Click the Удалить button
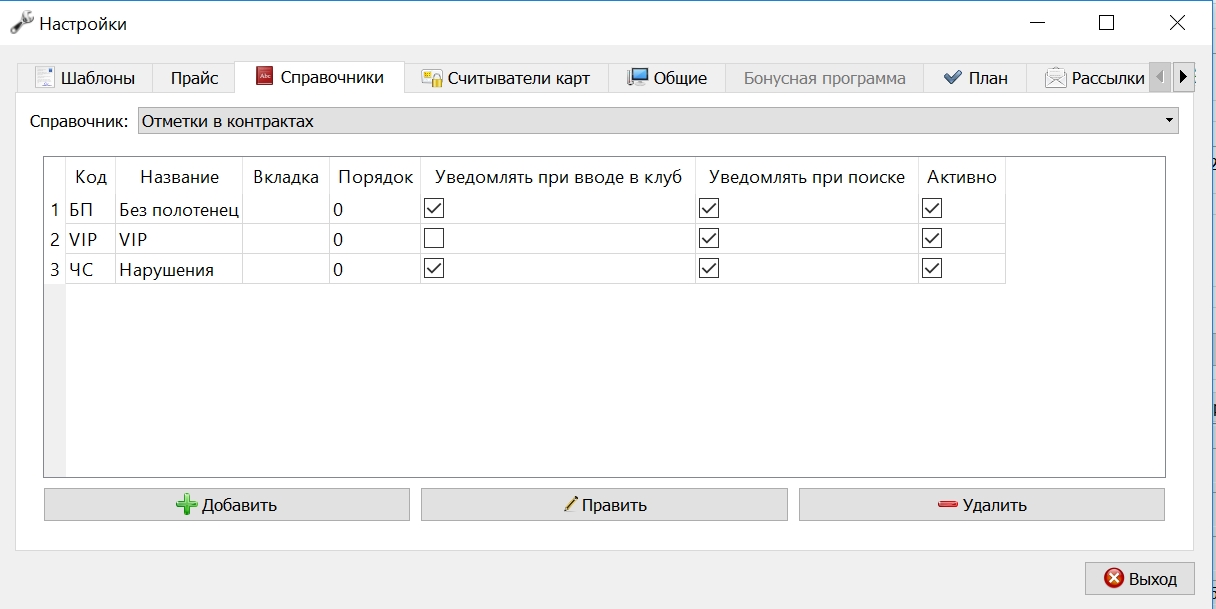 (x=982, y=505)
